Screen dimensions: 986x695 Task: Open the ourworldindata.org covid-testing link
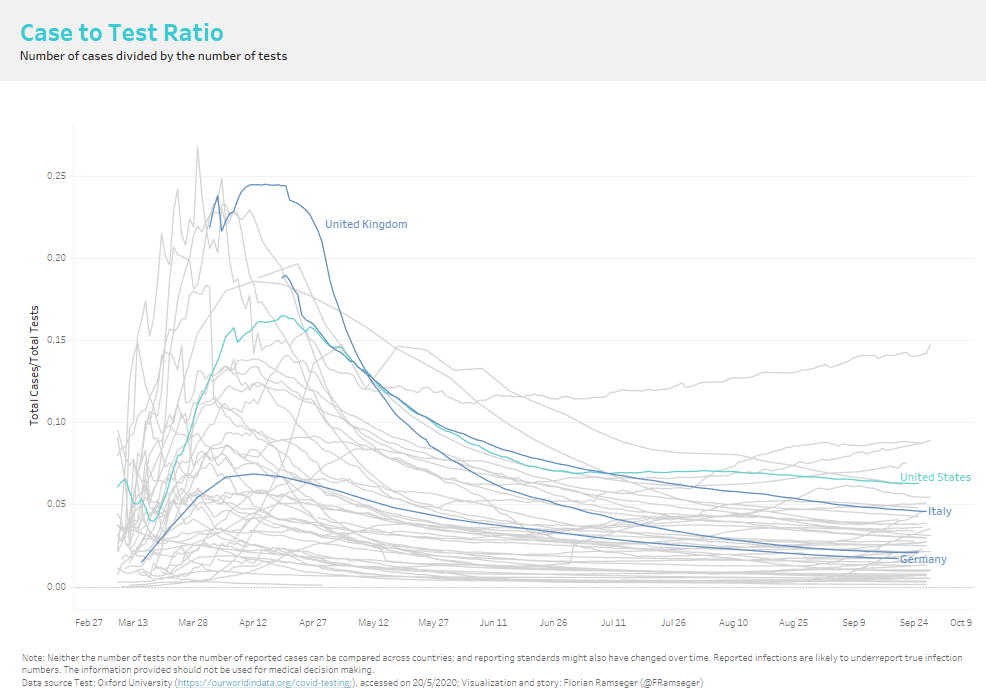(264, 683)
